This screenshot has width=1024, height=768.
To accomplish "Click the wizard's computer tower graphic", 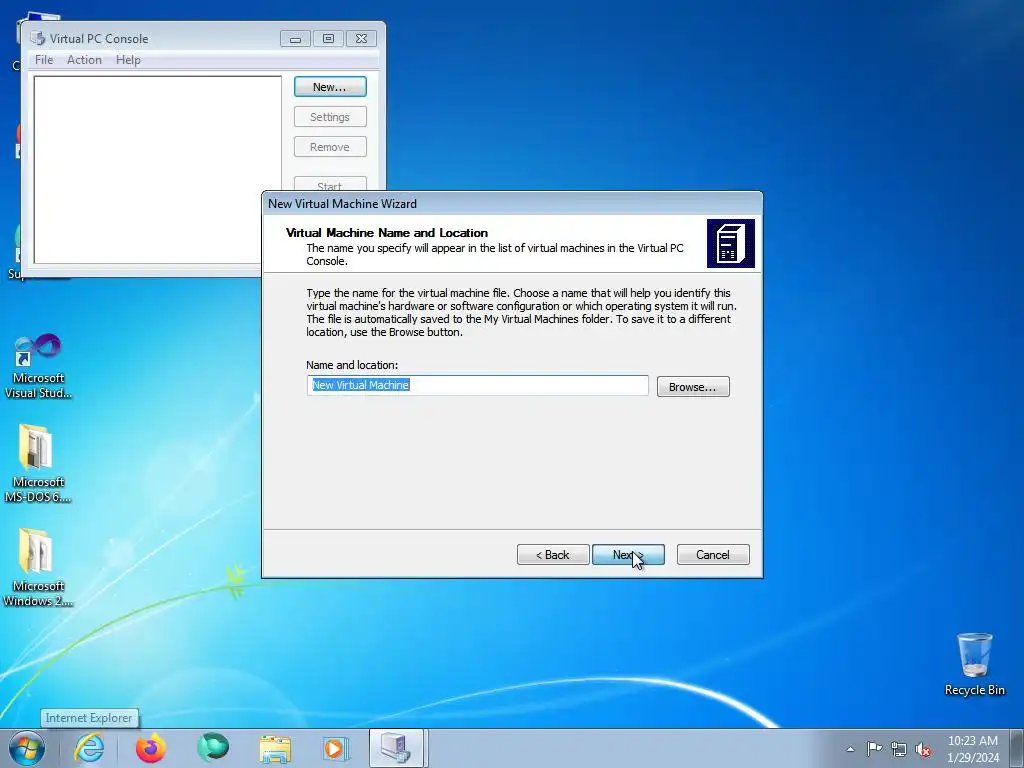I will [731, 244].
